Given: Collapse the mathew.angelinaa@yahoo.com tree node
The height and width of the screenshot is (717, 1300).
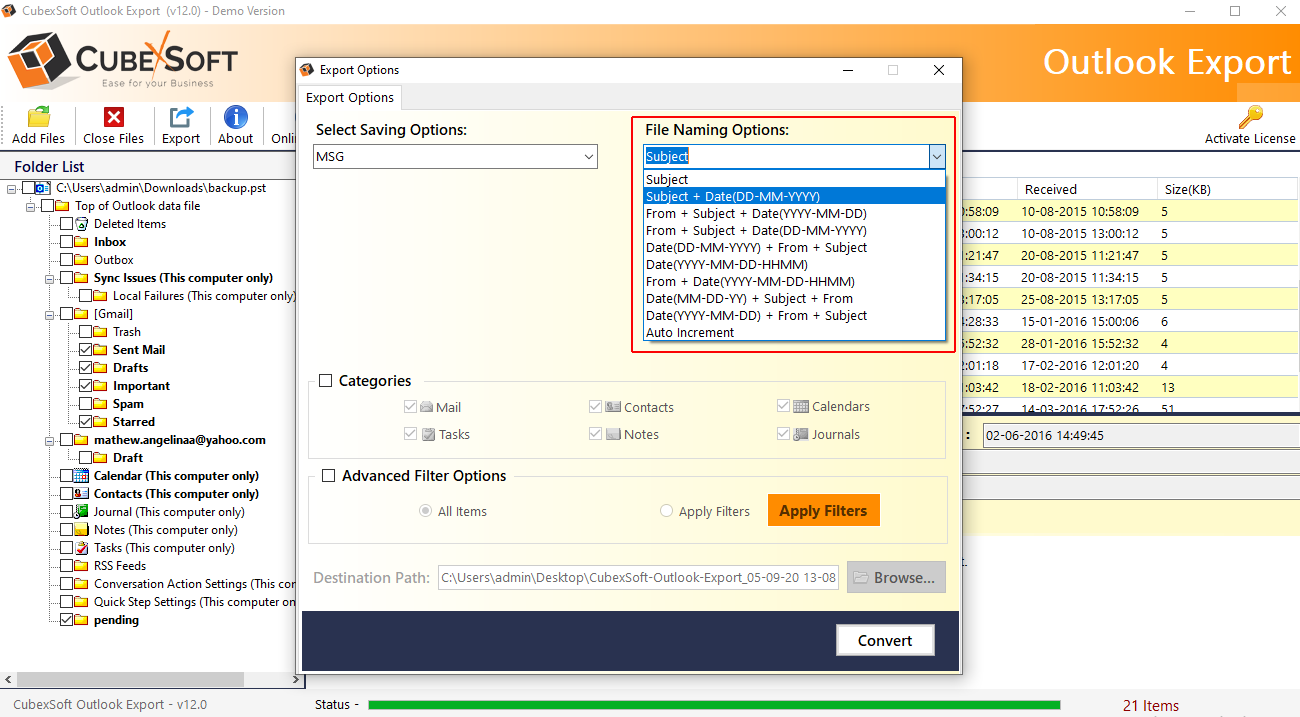Looking at the screenshot, I should (50, 440).
